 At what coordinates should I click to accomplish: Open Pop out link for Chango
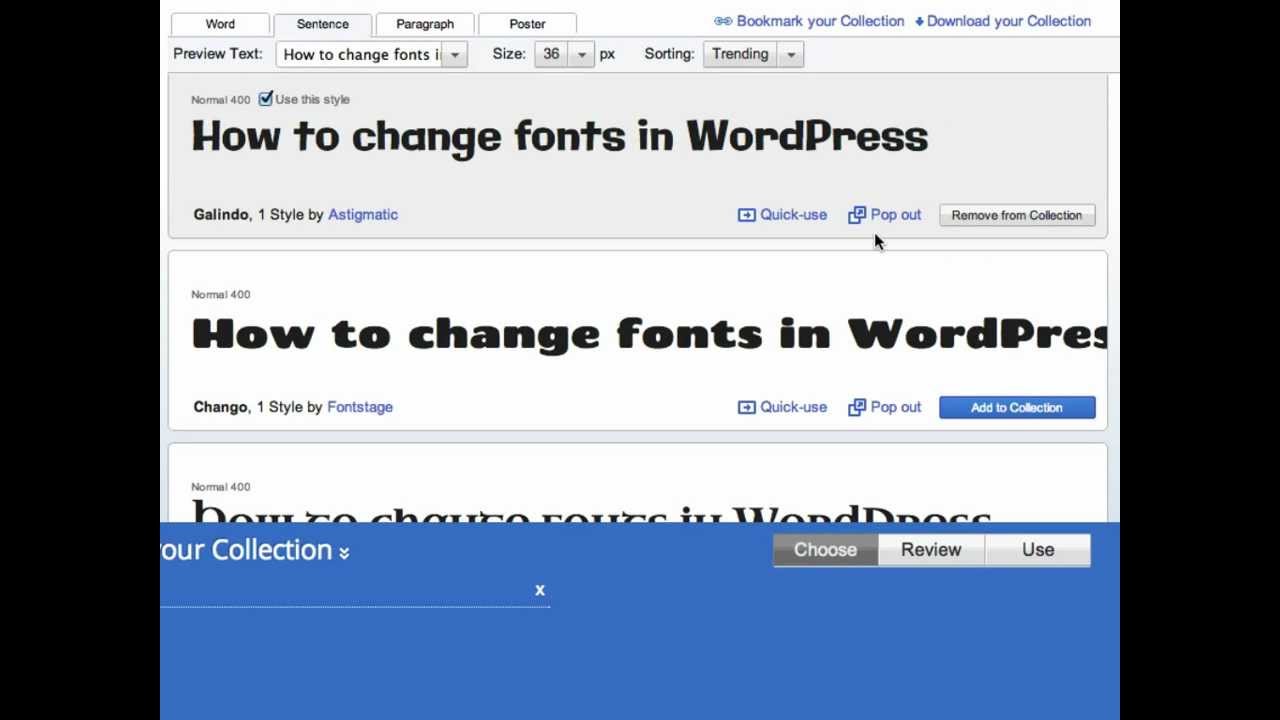point(895,407)
